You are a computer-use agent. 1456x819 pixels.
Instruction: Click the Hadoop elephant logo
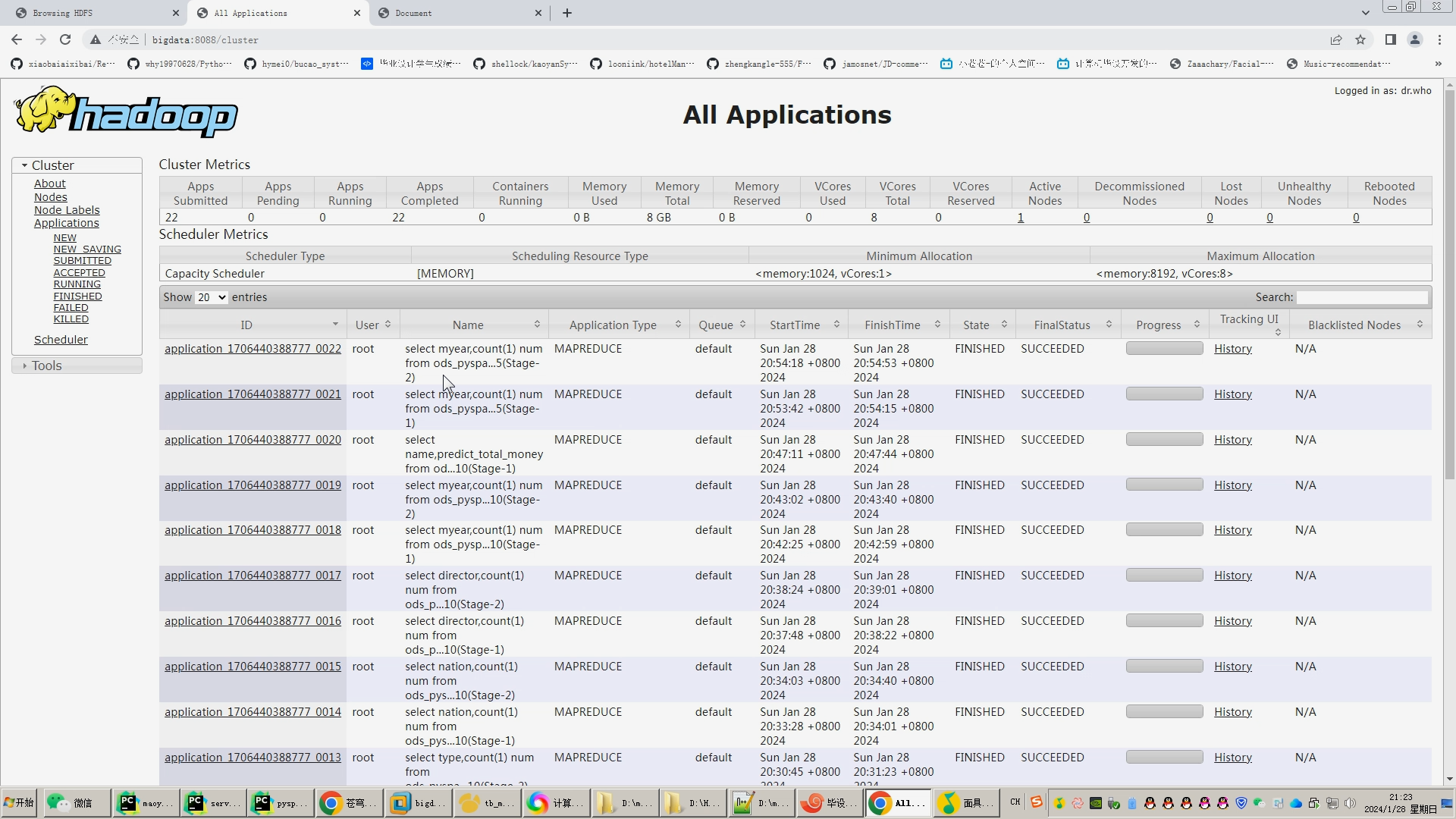click(x=126, y=112)
